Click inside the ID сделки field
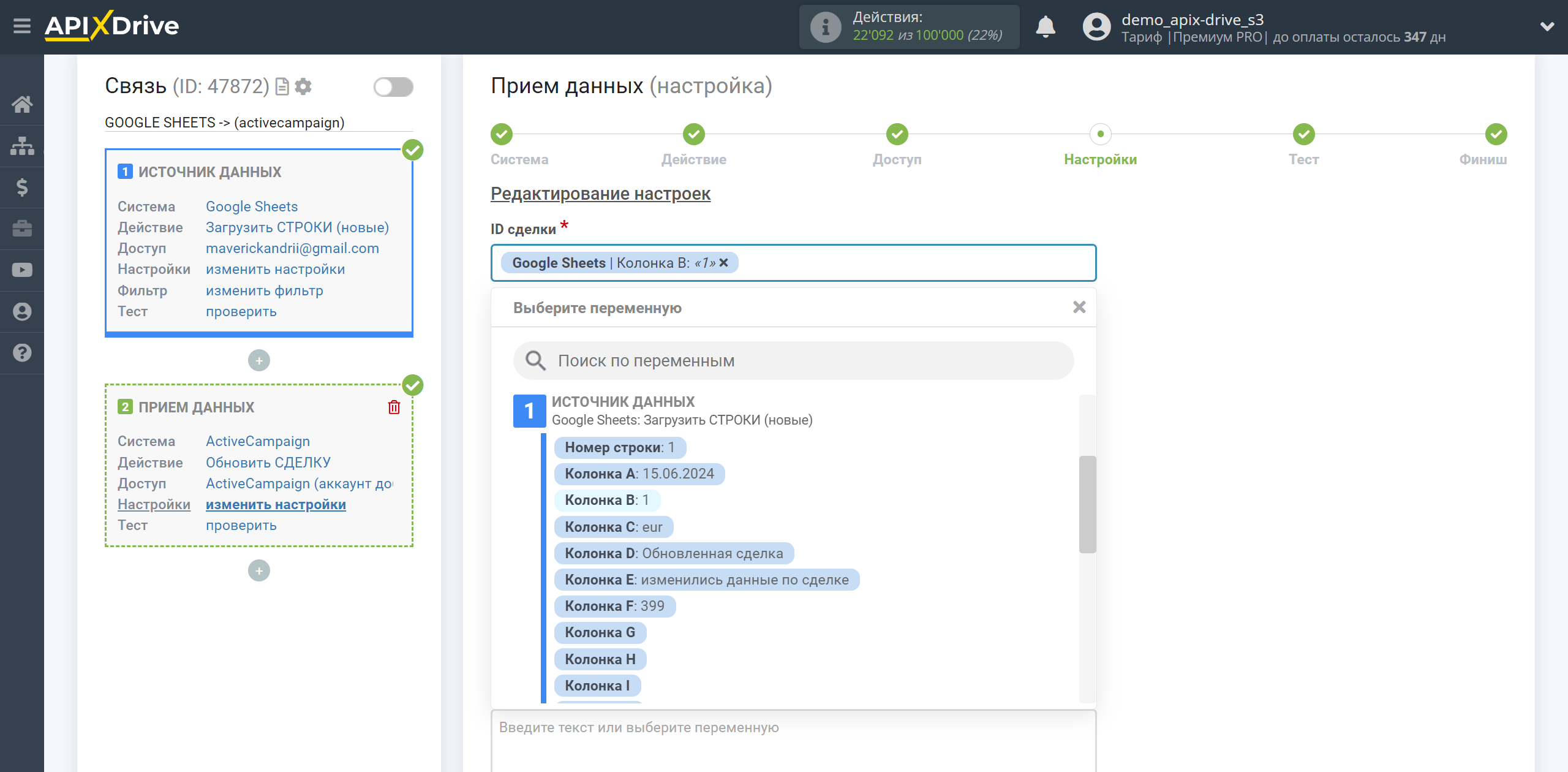The width and height of the screenshot is (1568, 772). point(794,263)
